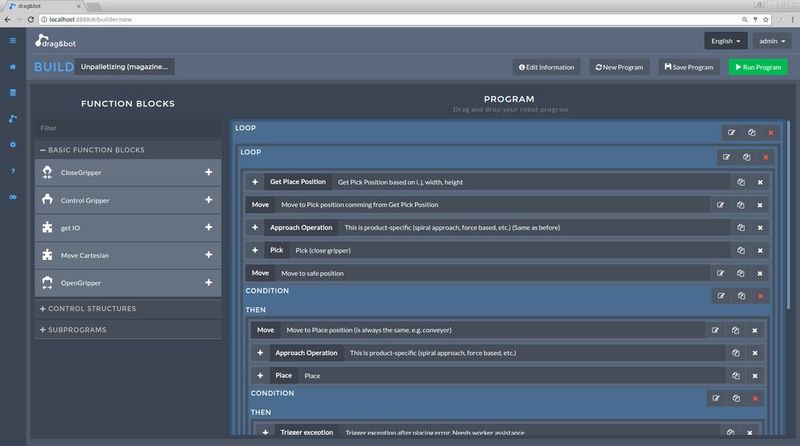Click the hamburger menu icon in sidebar

pos(13,41)
